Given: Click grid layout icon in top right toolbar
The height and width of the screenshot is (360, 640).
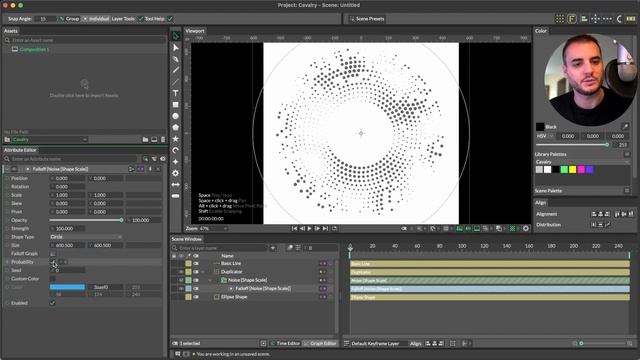Looking at the screenshot, I should 560,19.
